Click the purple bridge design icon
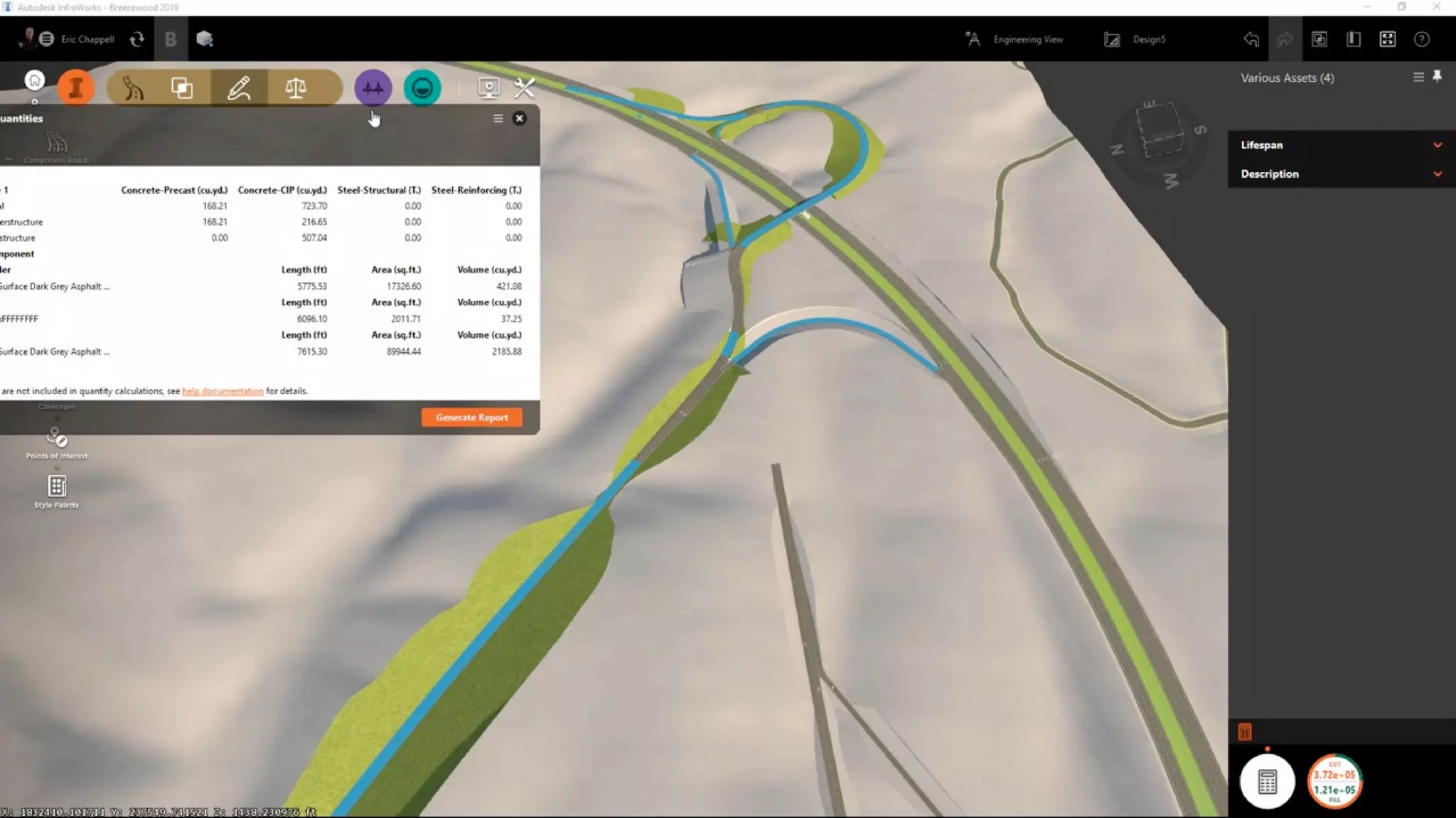This screenshot has height=818, width=1456. (373, 88)
